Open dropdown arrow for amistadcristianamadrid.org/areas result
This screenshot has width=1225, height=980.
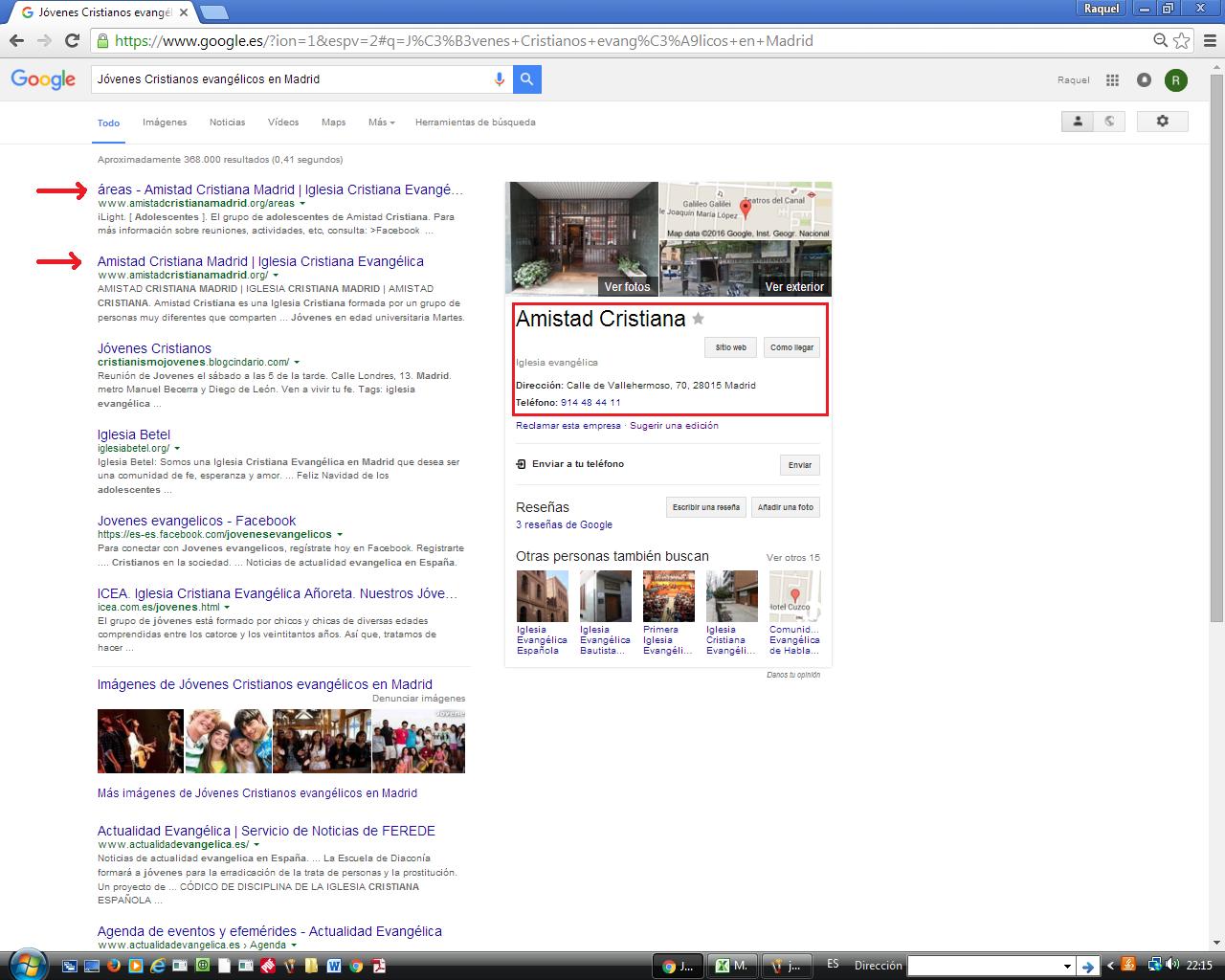(x=302, y=204)
